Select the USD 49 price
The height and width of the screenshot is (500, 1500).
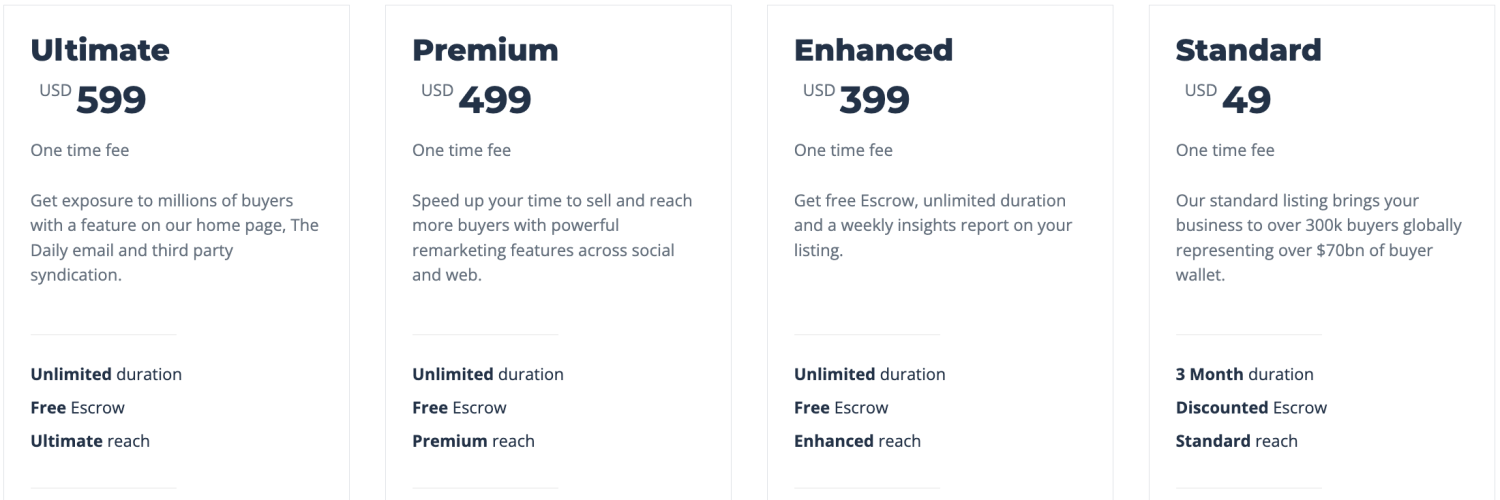pyautogui.click(x=1228, y=99)
